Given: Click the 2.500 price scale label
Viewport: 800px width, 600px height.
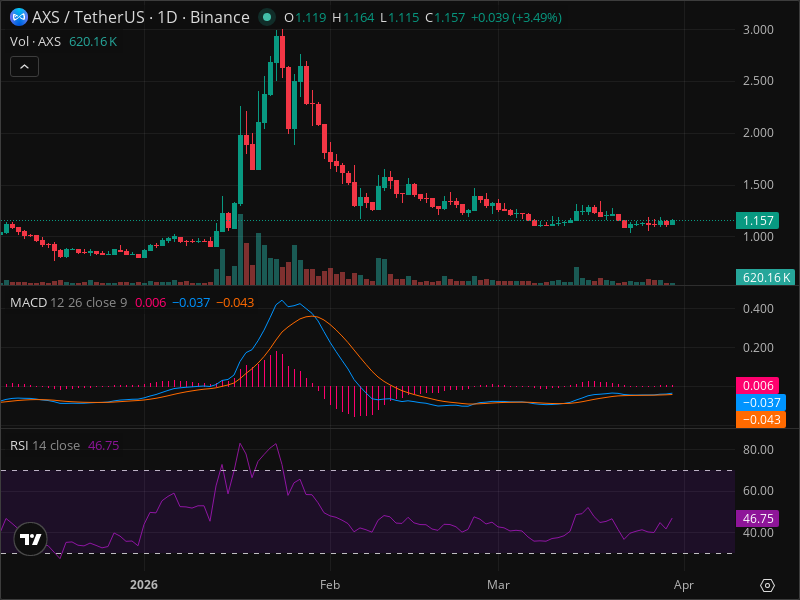Looking at the screenshot, I should [x=758, y=81].
